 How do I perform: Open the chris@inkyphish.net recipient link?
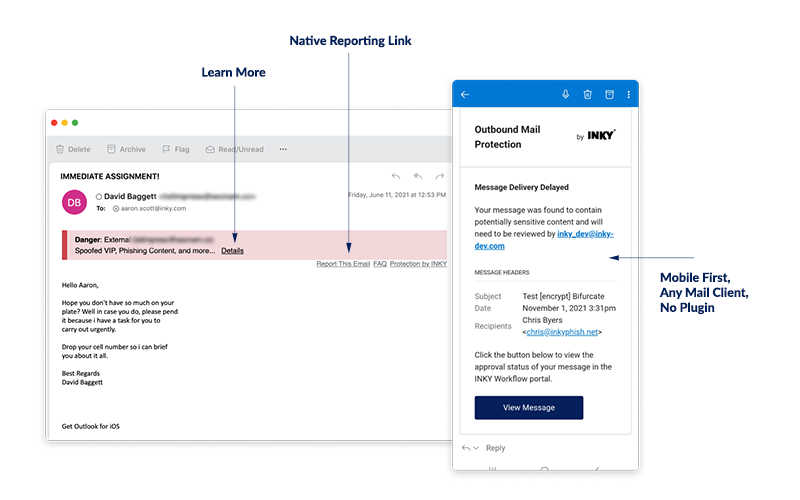[x=562, y=332]
